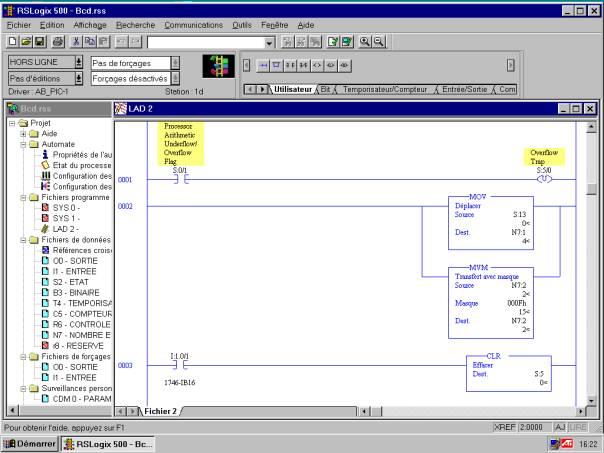Image resolution: width=604 pixels, height=453 pixels.
Task: Click the colorful ladder animation icon
Action: [218, 66]
